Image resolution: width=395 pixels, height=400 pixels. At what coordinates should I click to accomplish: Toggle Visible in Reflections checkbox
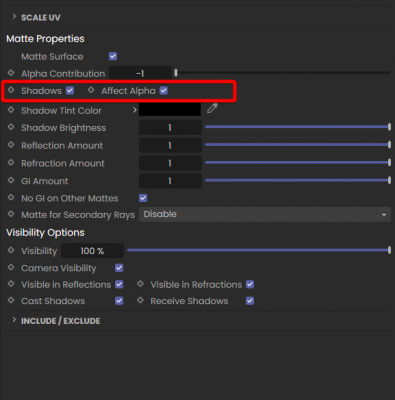pyautogui.click(x=119, y=284)
